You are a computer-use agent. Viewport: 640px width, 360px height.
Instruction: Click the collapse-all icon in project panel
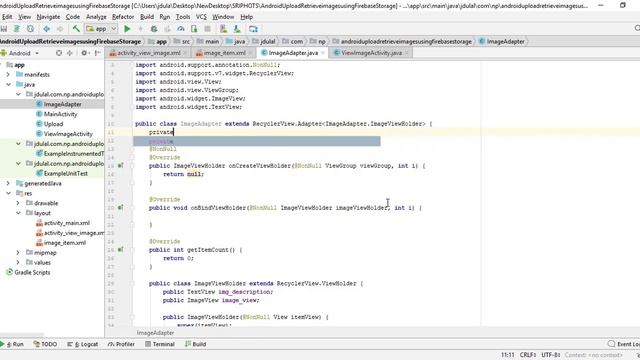pos(70,53)
